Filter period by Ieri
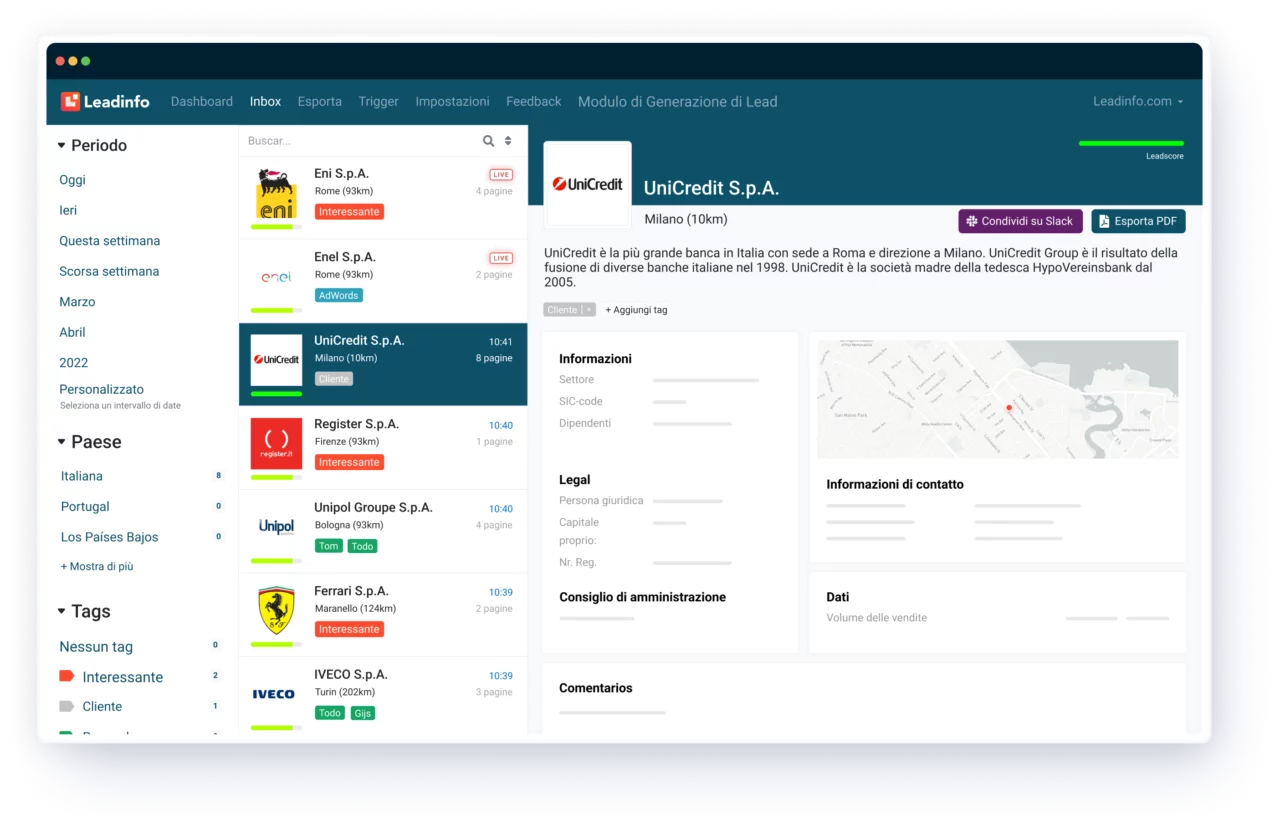Image resolution: width=1280 pixels, height=830 pixels. pos(68,210)
